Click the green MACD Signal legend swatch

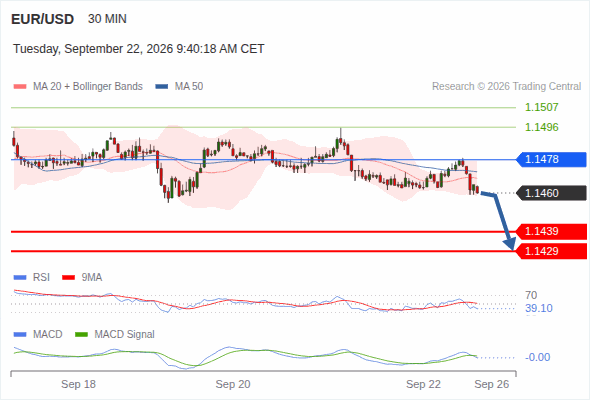click(82, 335)
